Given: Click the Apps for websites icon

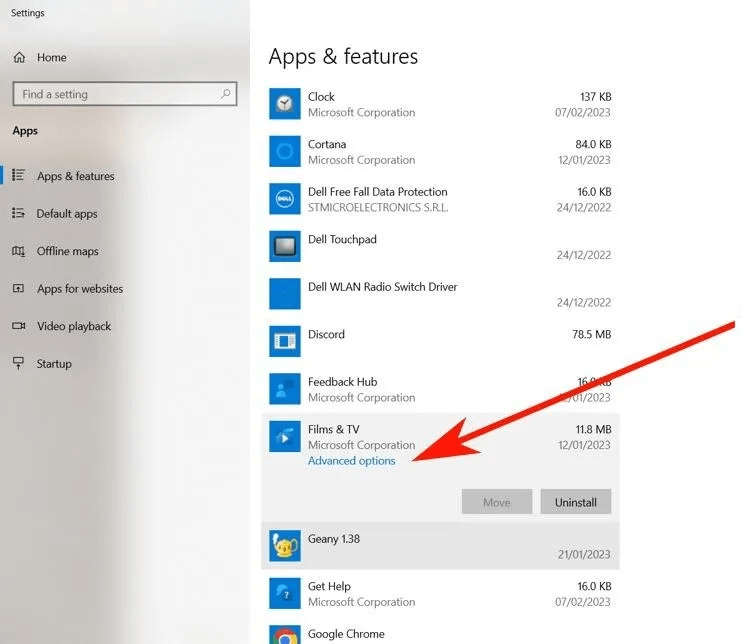Looking at the screenshot, I should 18,288.
